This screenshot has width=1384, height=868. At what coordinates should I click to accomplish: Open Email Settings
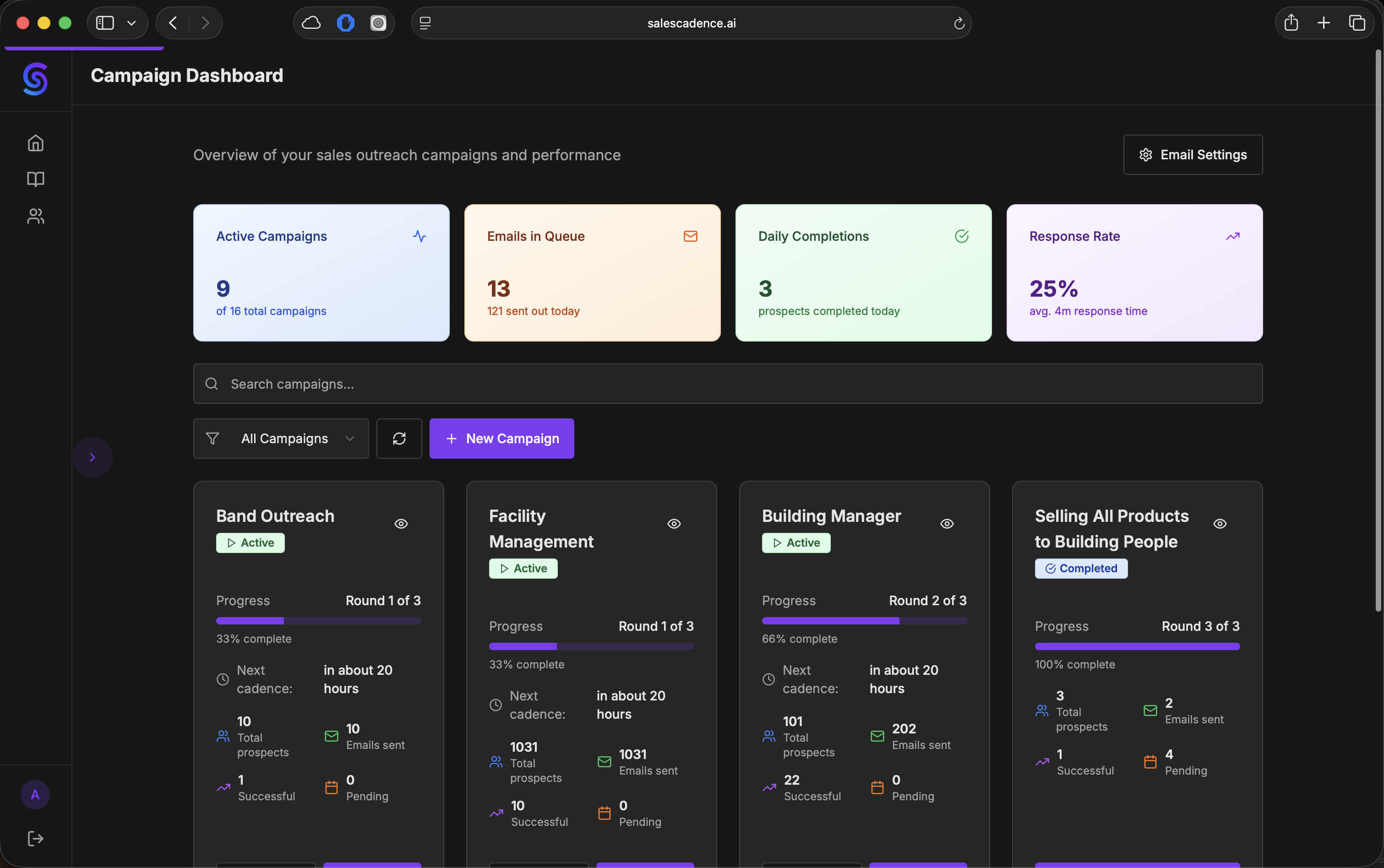pyautogui.click(x=1192, y=155)
